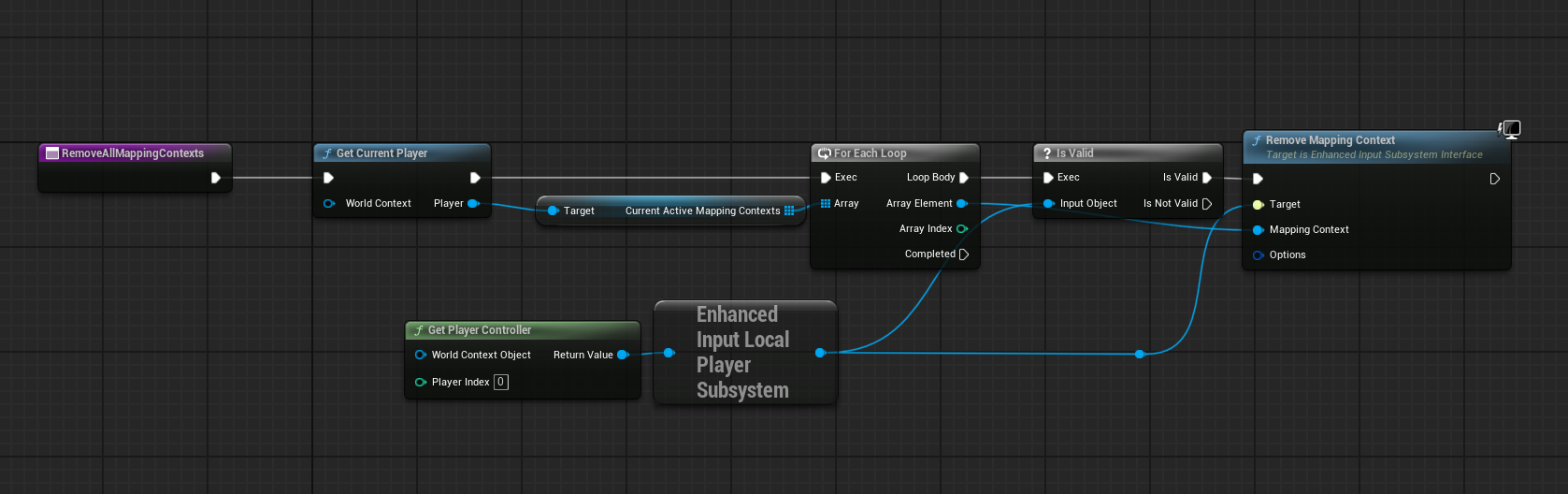
Task: Click the Is Not Valid output pin
Action: [x=1207, y=203]
